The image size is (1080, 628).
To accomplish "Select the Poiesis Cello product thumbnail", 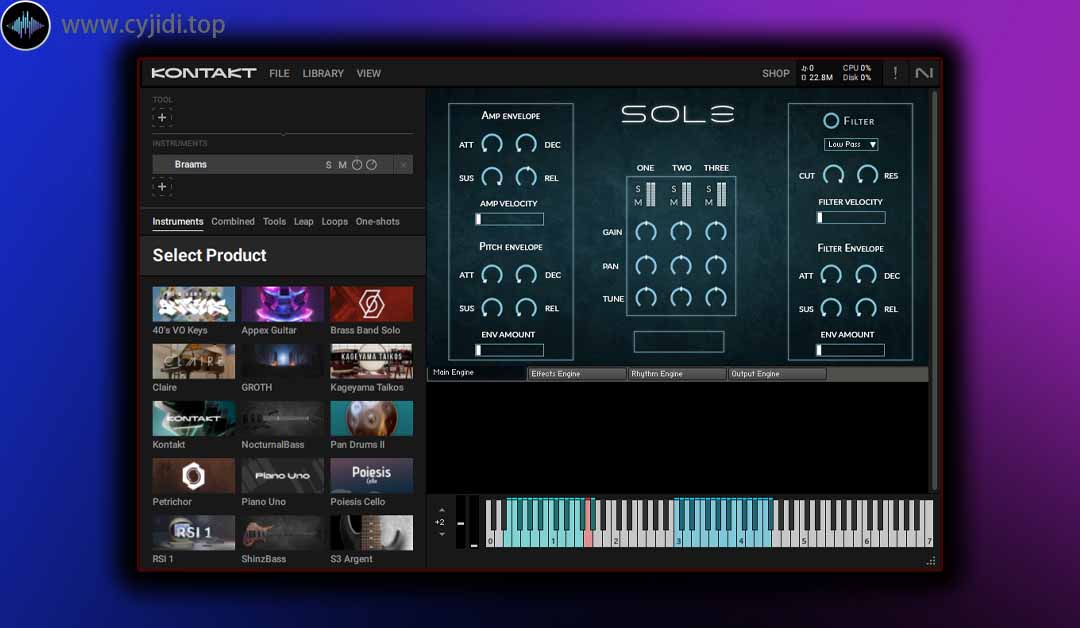I will (371, 476).
